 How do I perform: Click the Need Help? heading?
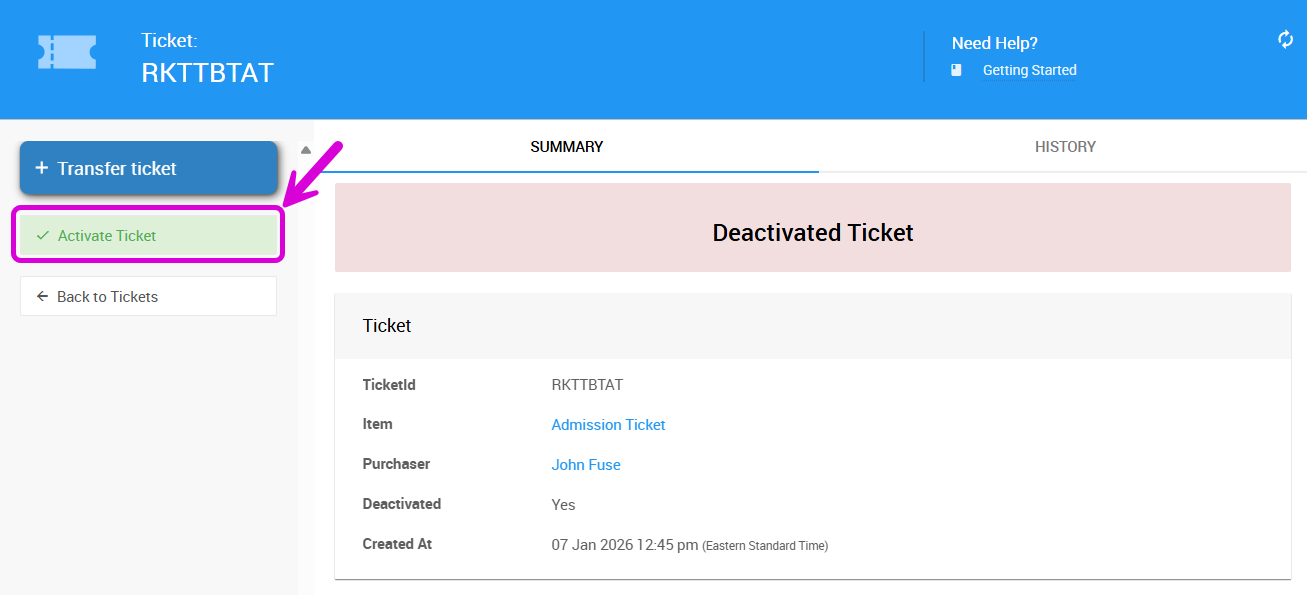994,43
